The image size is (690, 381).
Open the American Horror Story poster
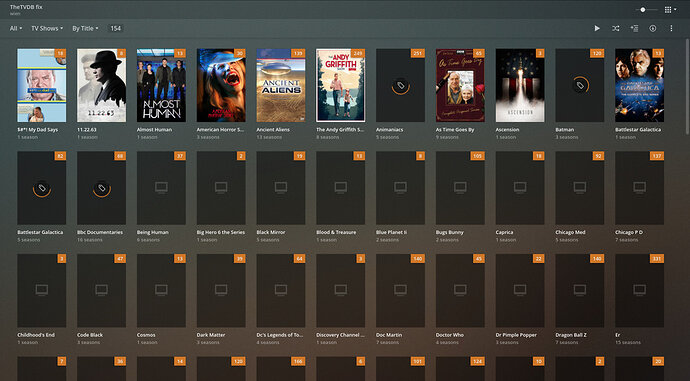click(x=221, y=85)
